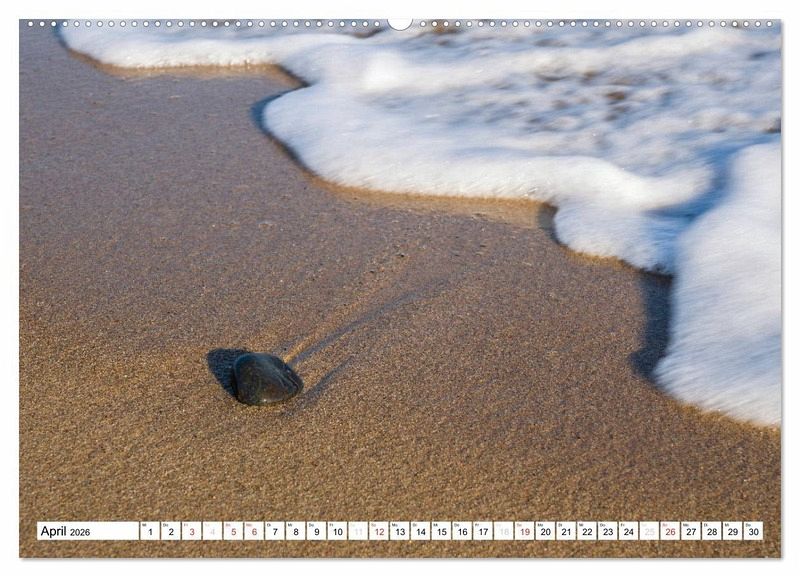Viewport: 800px width, 577px height.
Task: Click date 10 in the calendar row
Action: tap(337, 531)
